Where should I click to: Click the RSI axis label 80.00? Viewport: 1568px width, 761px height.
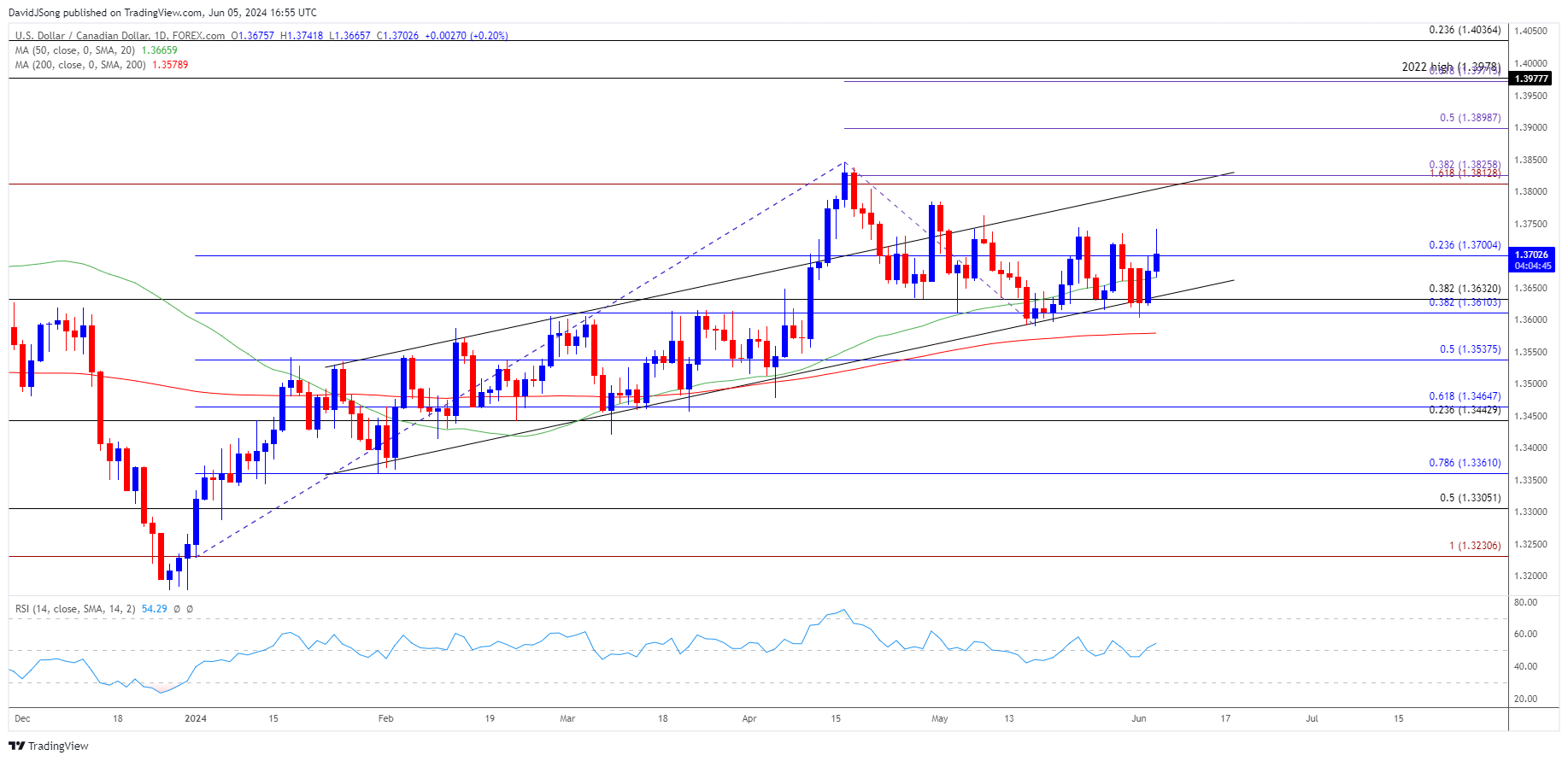coord(1525,602)
